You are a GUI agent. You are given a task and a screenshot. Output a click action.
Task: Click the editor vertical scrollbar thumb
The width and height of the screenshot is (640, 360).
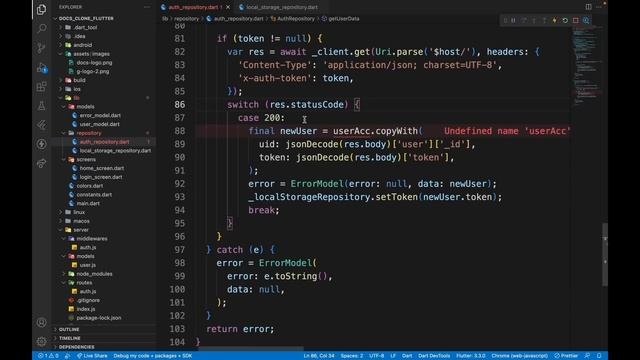point(605,254)
